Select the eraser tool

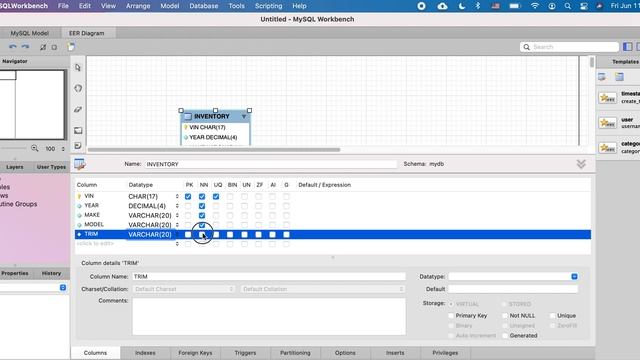point(78,109)
